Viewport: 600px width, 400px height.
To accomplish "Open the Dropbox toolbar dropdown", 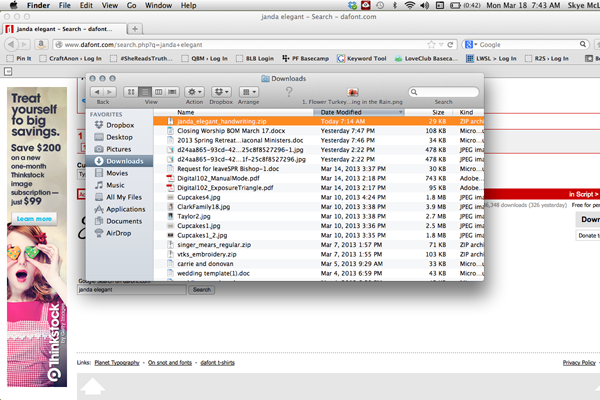I will [x=221, y=92].
